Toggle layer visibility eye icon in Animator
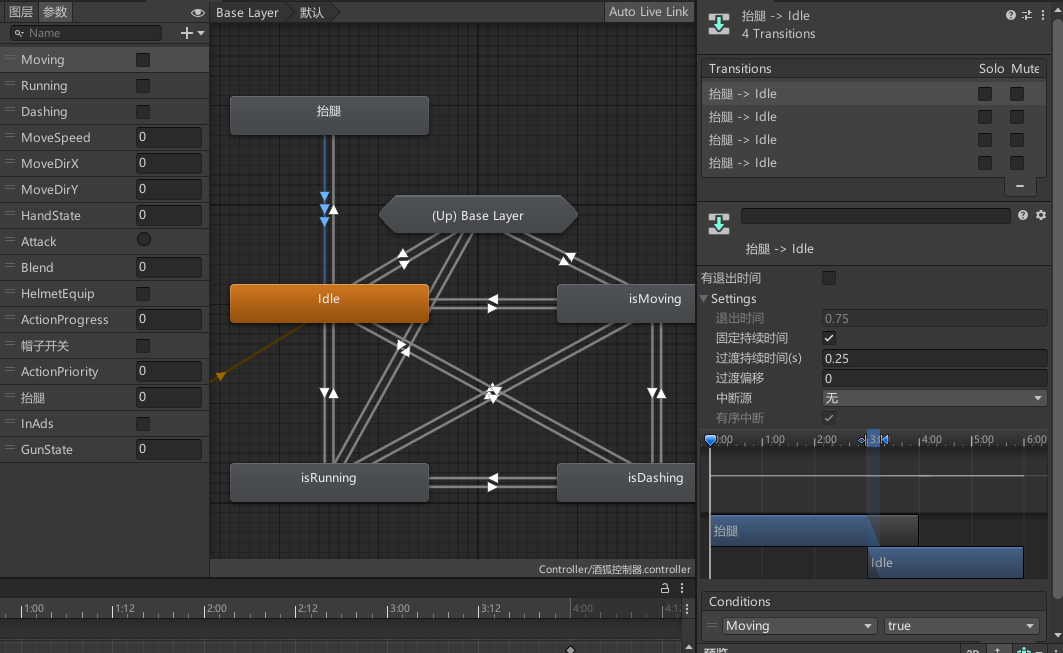 (198, 13)
